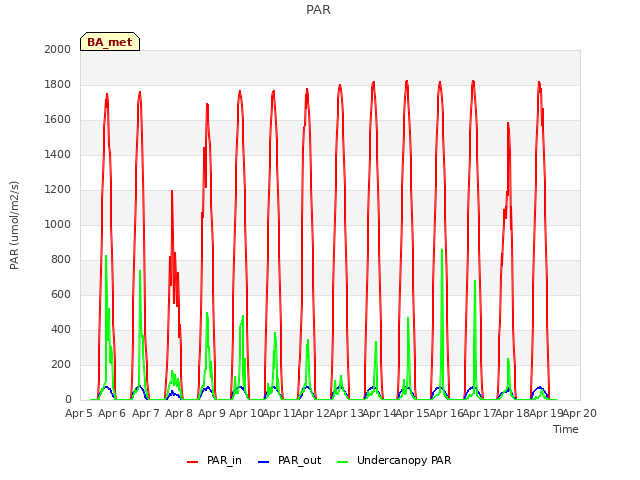
Task: Click the Apr 5 x-axis tick label
Action: [x=79, y=413]
